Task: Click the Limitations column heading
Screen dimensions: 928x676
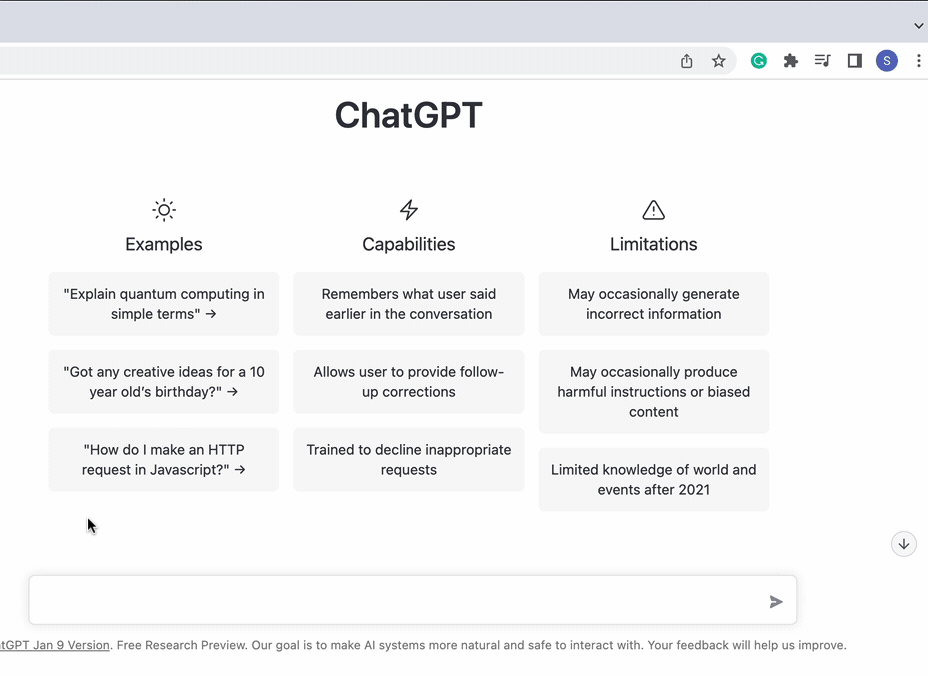Action: pyautogui.click(x=653, y=244)
